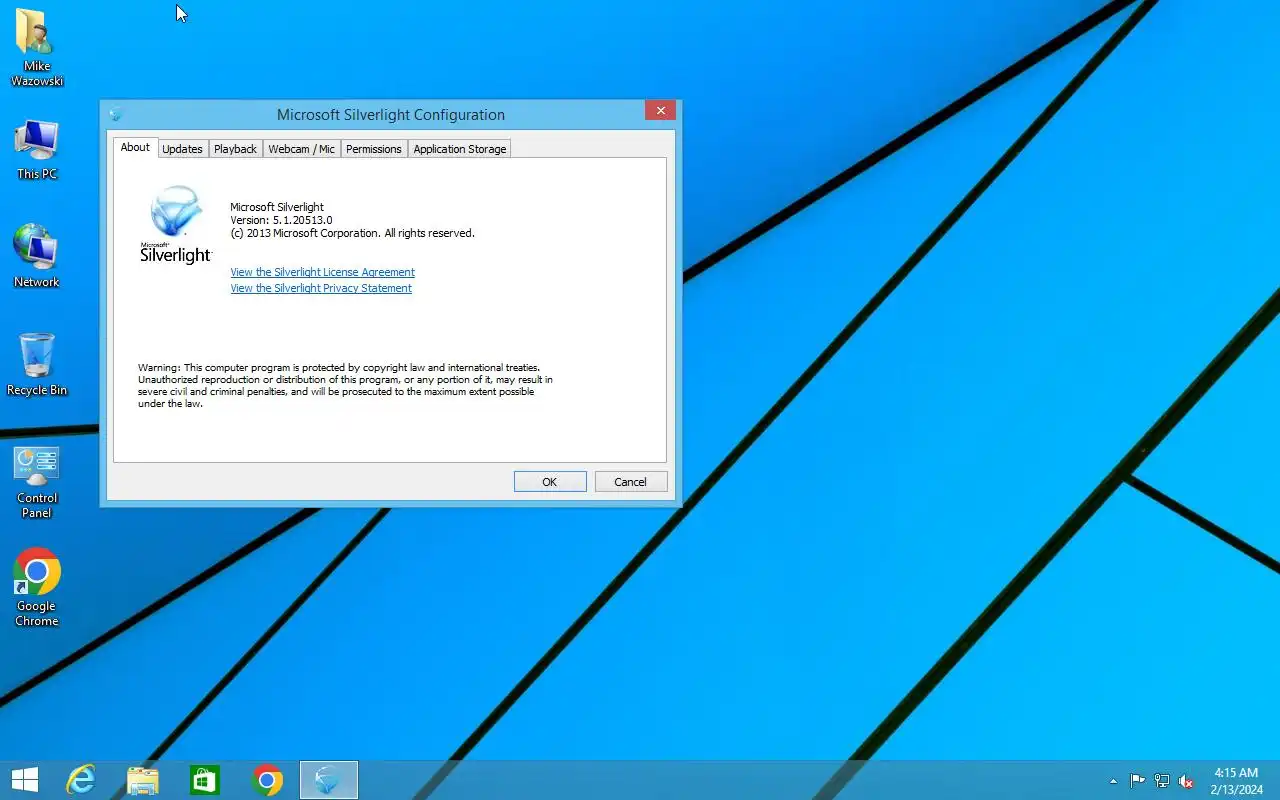Launch Internet Explorer from taskbar
This screenshot has height=800, width=1280.
tap(80, 780)
